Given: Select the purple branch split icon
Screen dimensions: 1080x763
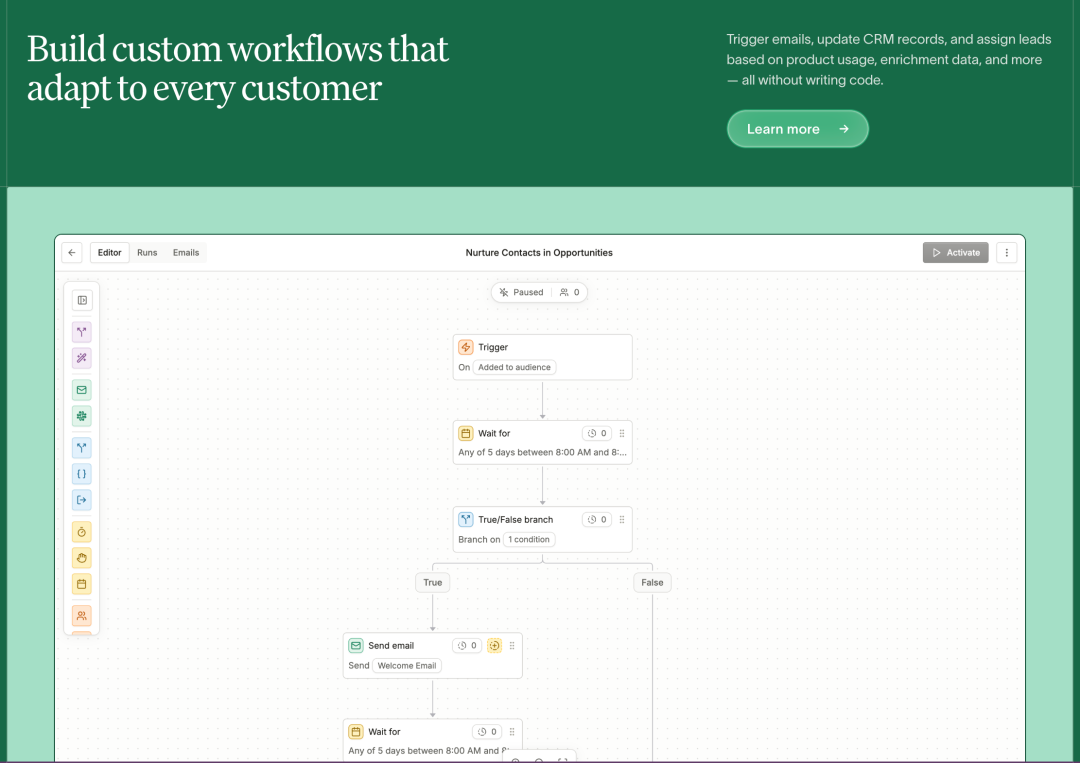Looking at the screenshot, I should 82,332.
